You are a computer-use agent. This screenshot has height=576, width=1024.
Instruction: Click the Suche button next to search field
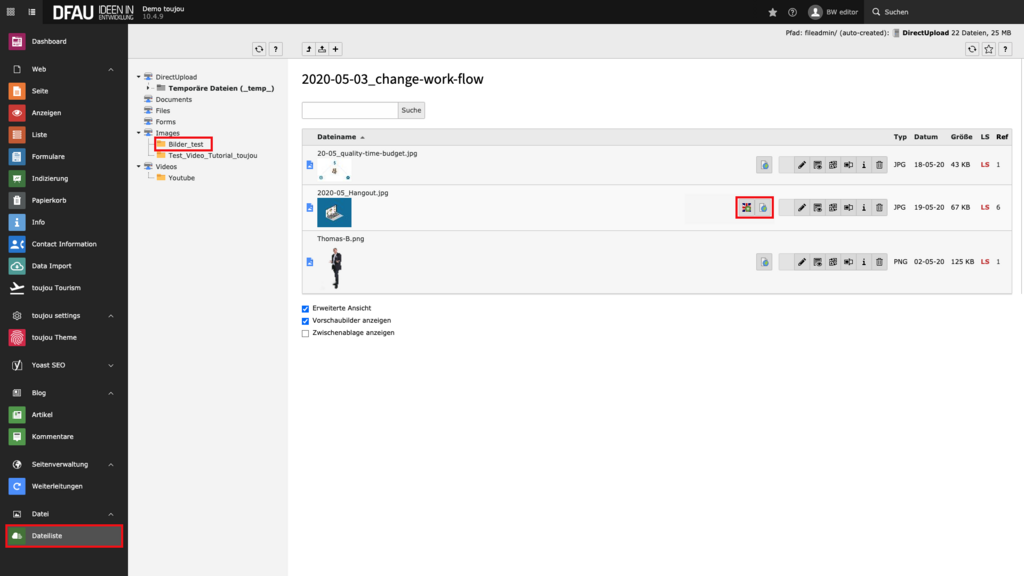point(411,110)
